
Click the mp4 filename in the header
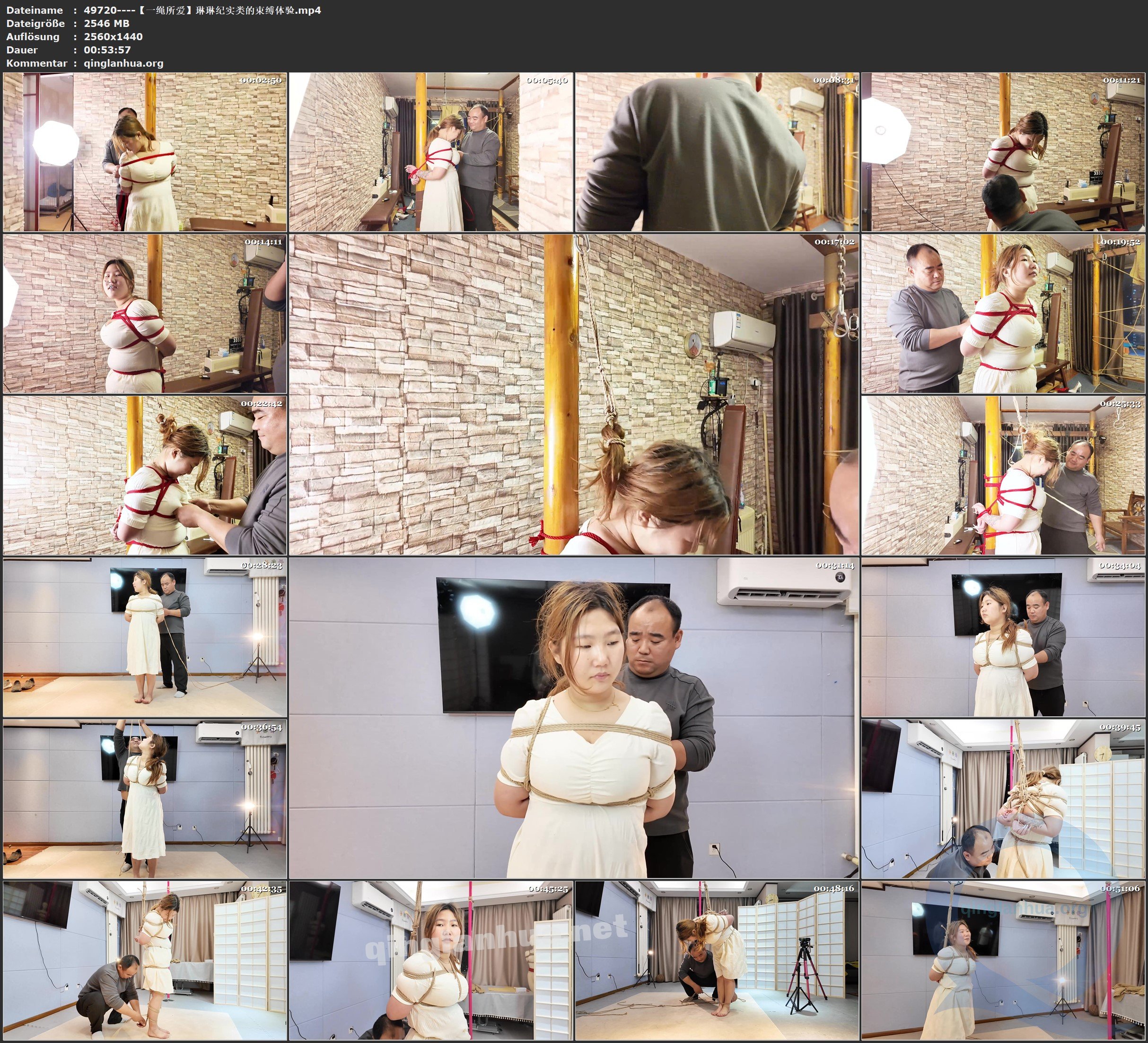click(202, 9)
